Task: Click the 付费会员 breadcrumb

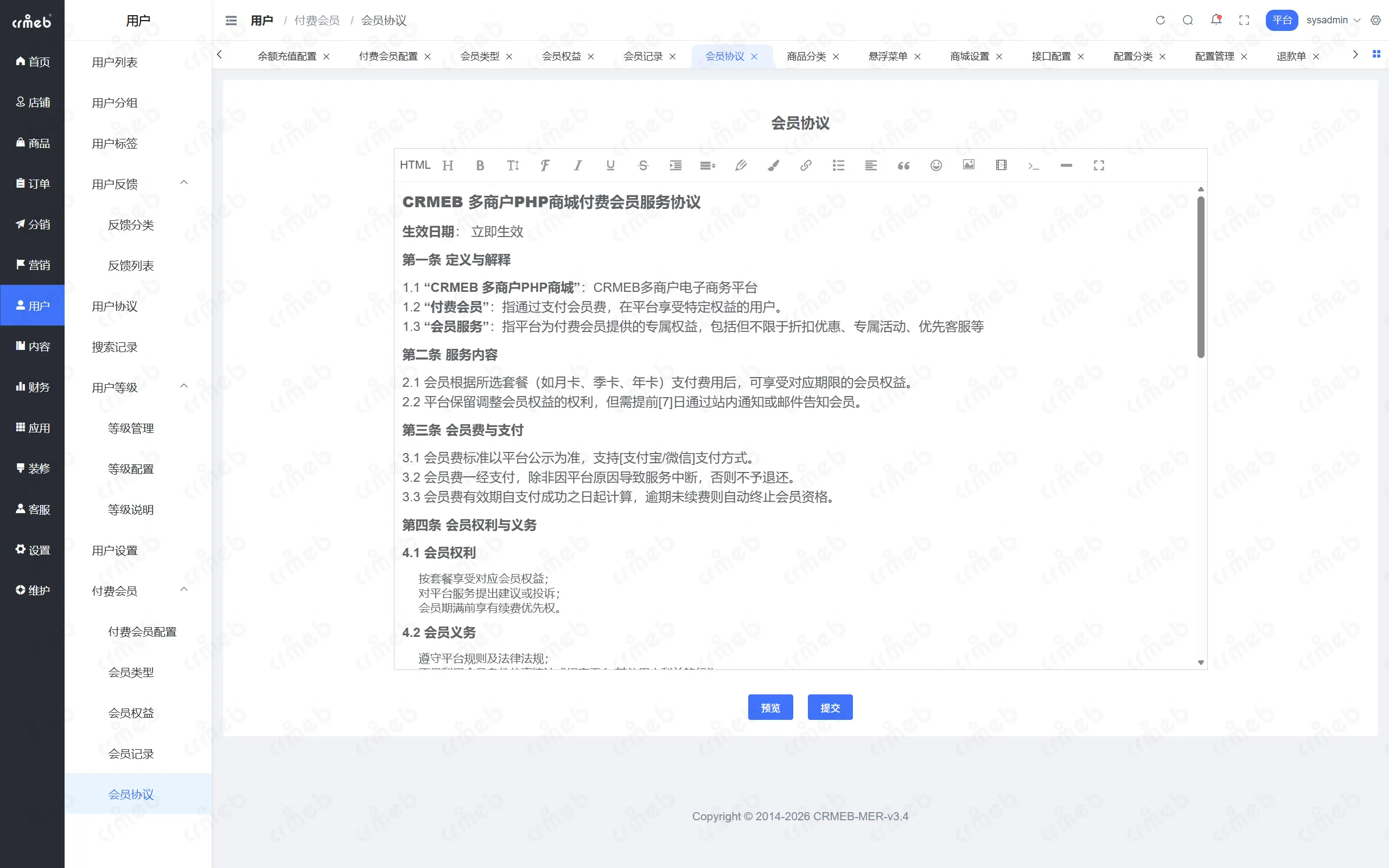Action: 317,21
